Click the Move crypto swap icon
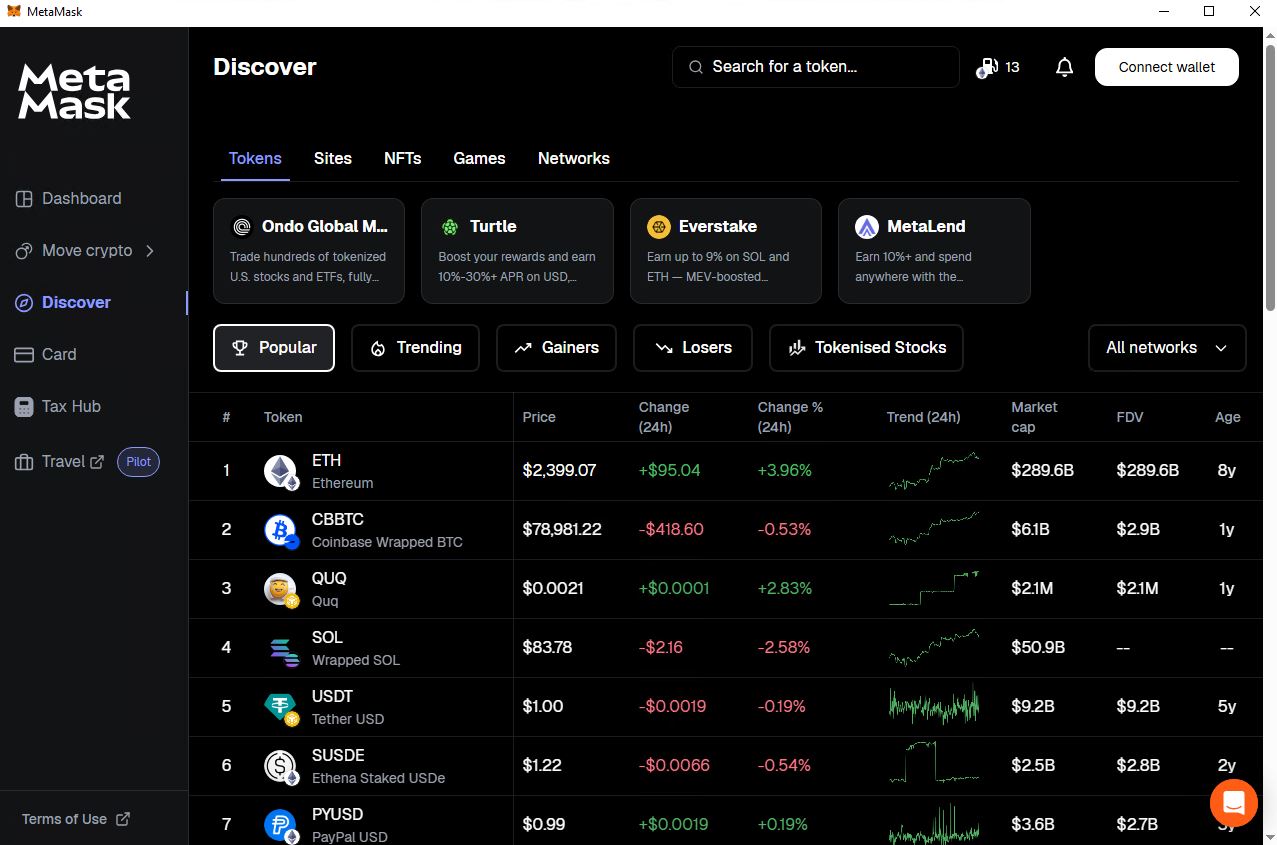The image size is (1277, 845). (x=24, y=250)
